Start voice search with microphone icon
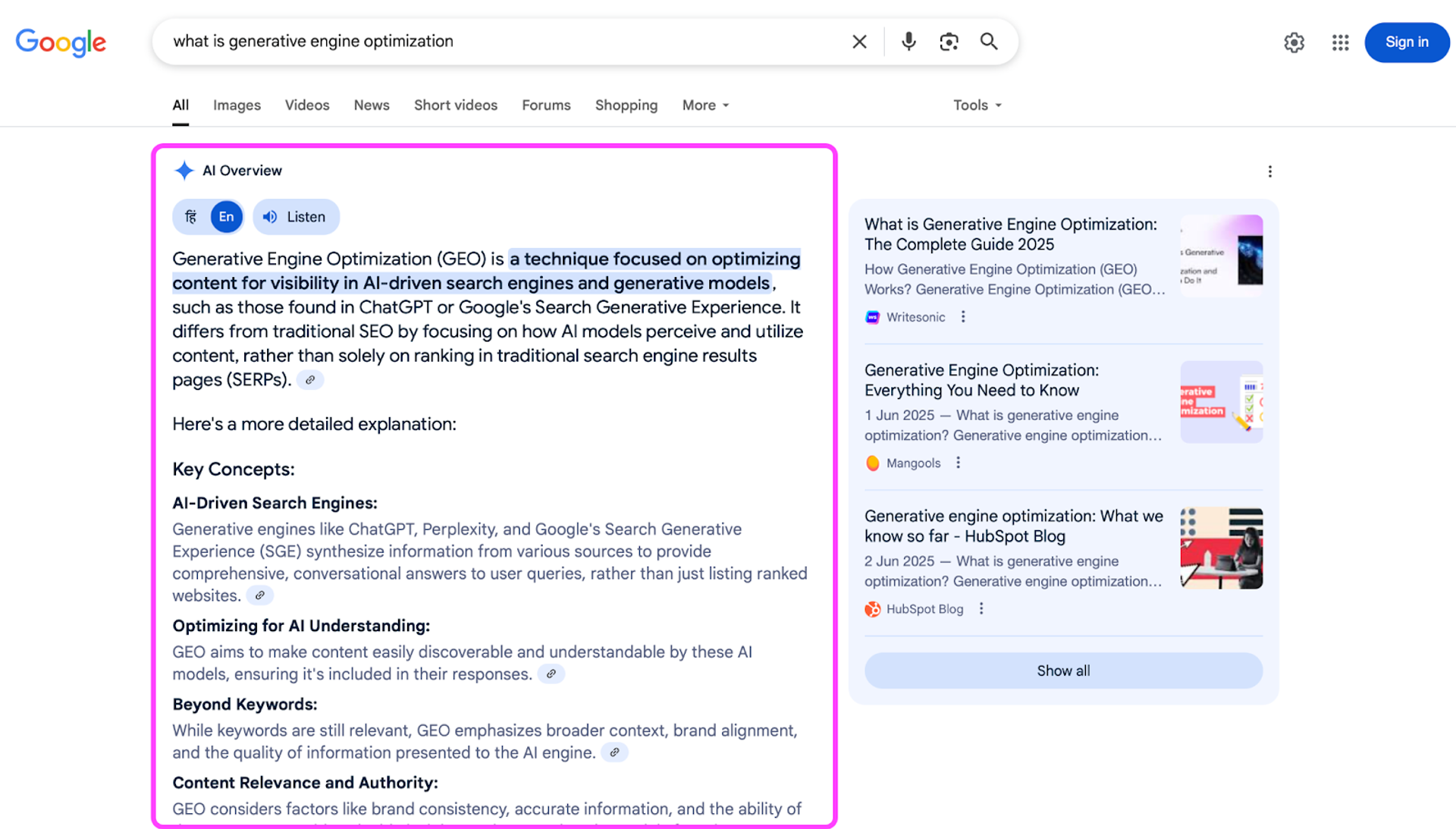The image size is (1456, 829). (x=908, y=42)
